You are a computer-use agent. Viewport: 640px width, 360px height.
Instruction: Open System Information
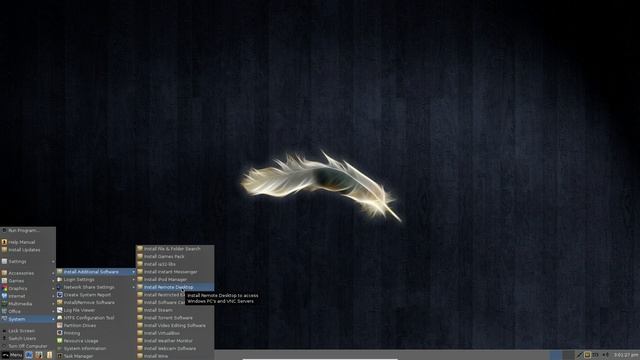click(x=96, y=349)
